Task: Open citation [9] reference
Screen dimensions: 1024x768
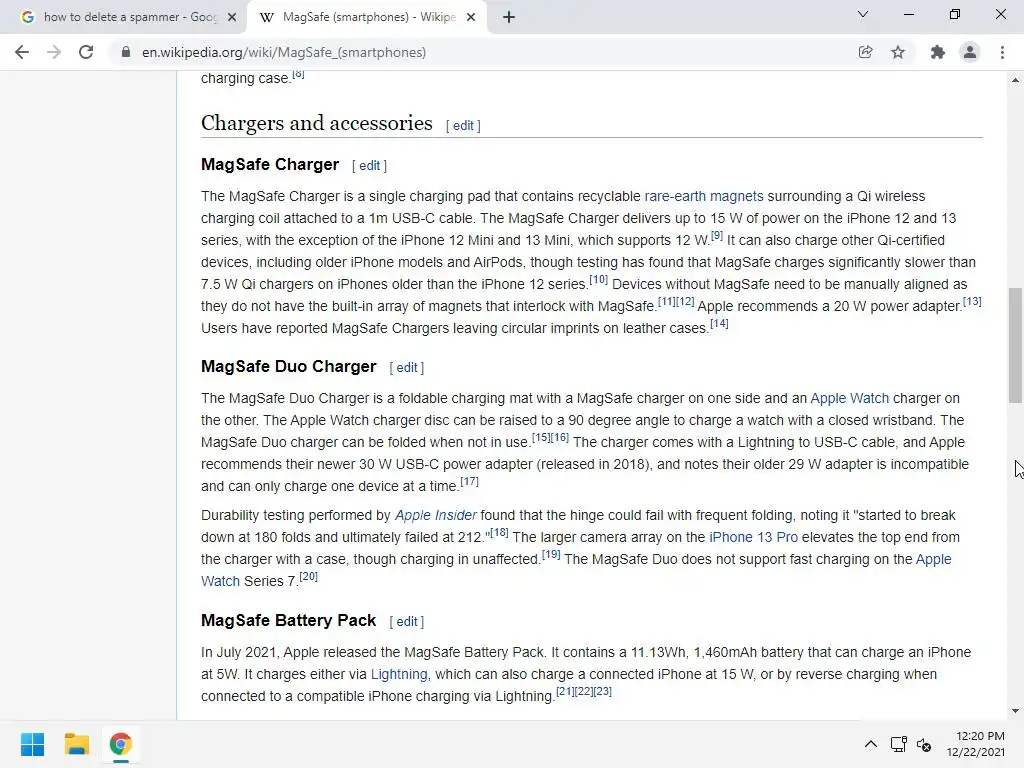Action: point(716,236)
